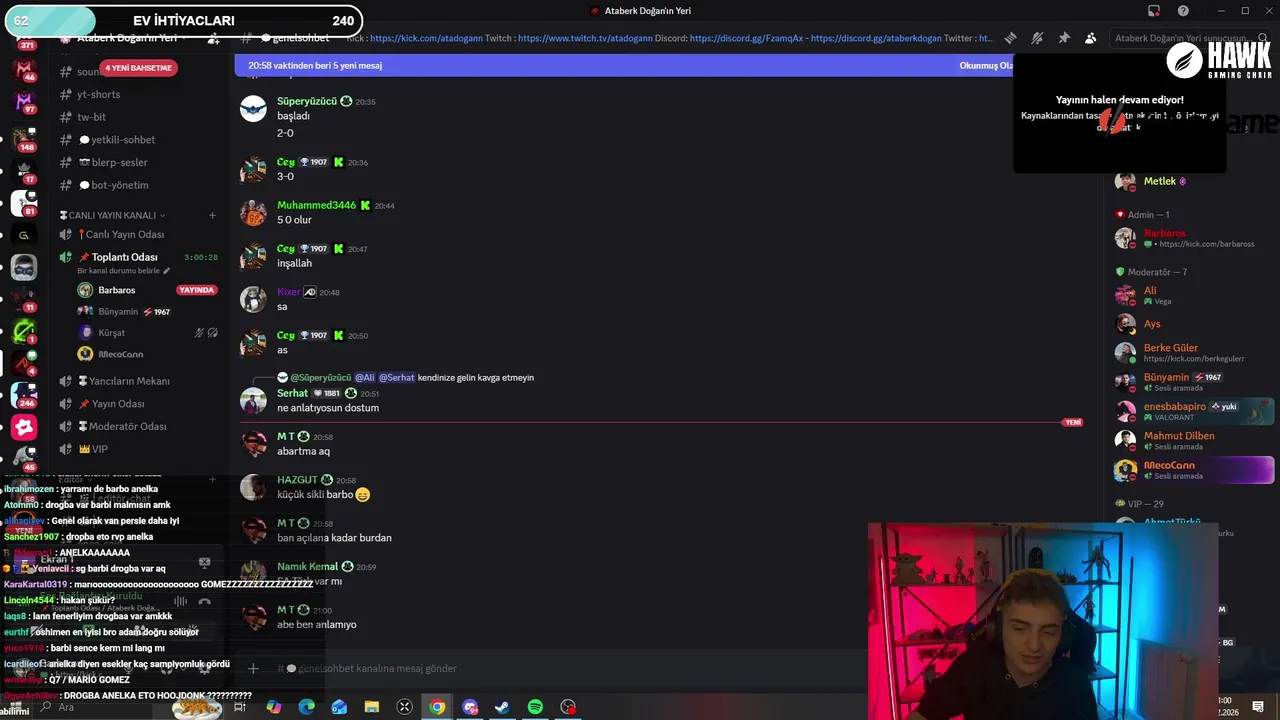Click Kixer's username in chat

[x=288, y=292]
